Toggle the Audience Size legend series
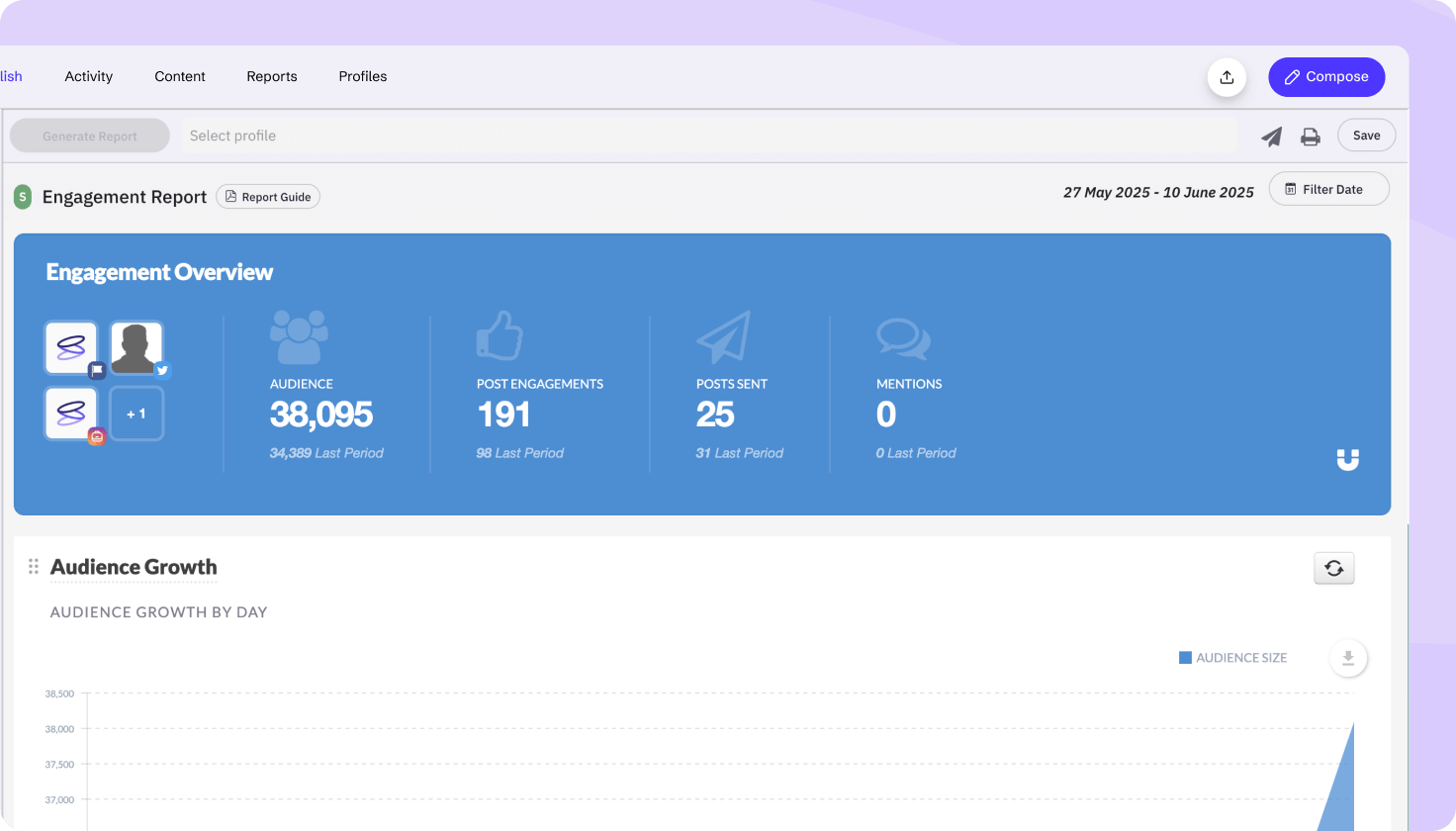This screenshot has height=831, width=1456. (1232, 658)
